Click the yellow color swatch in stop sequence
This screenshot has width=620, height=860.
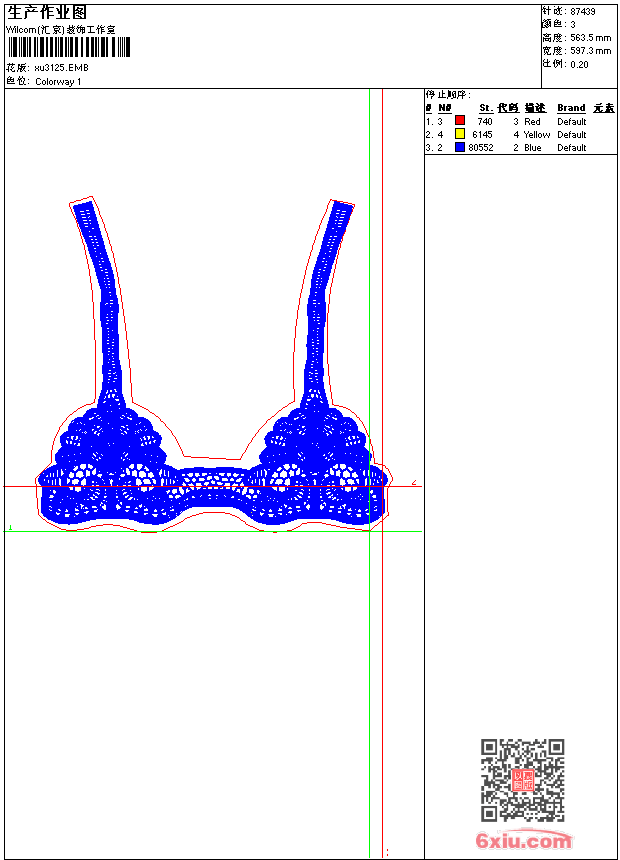(x=460, y=134)
